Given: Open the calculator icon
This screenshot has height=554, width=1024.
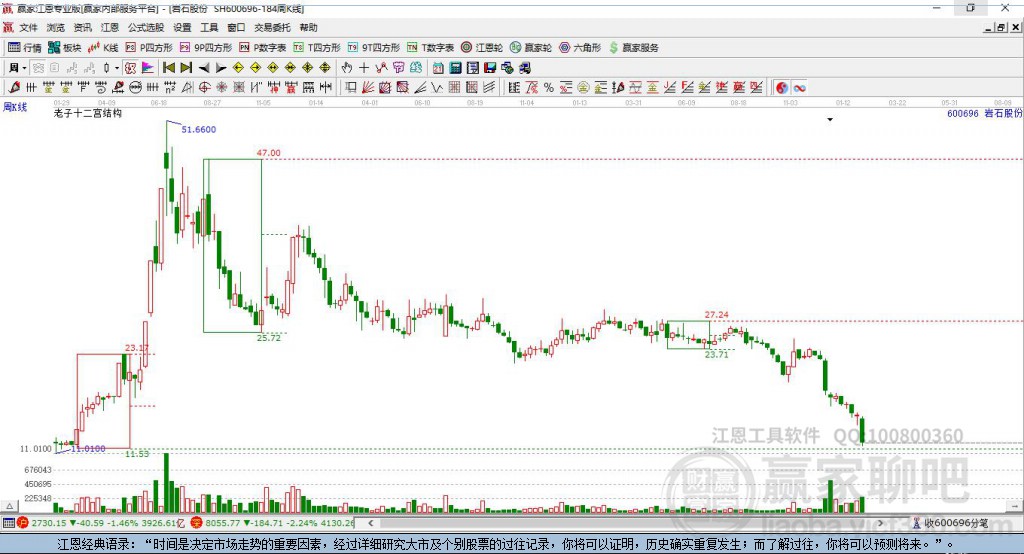Looking at the screenshot, I should (456, 68).
